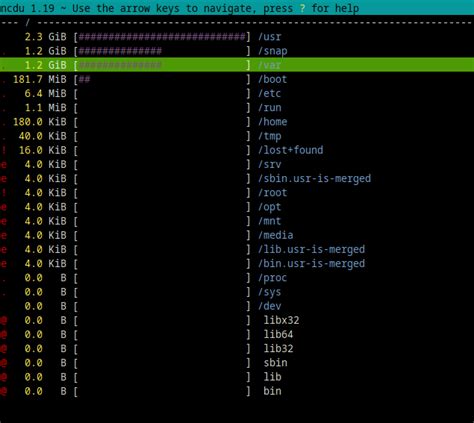Click the red @ flag beside bin
Screen dimensions: 474x423
(4, 391)
